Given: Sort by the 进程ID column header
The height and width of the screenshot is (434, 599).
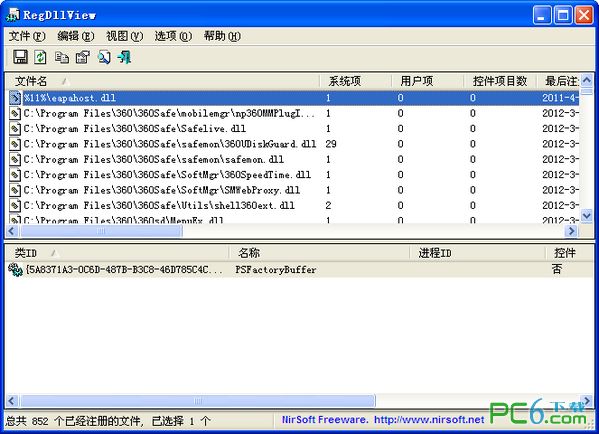Looking at the screenshot, I should coord(477,253).
